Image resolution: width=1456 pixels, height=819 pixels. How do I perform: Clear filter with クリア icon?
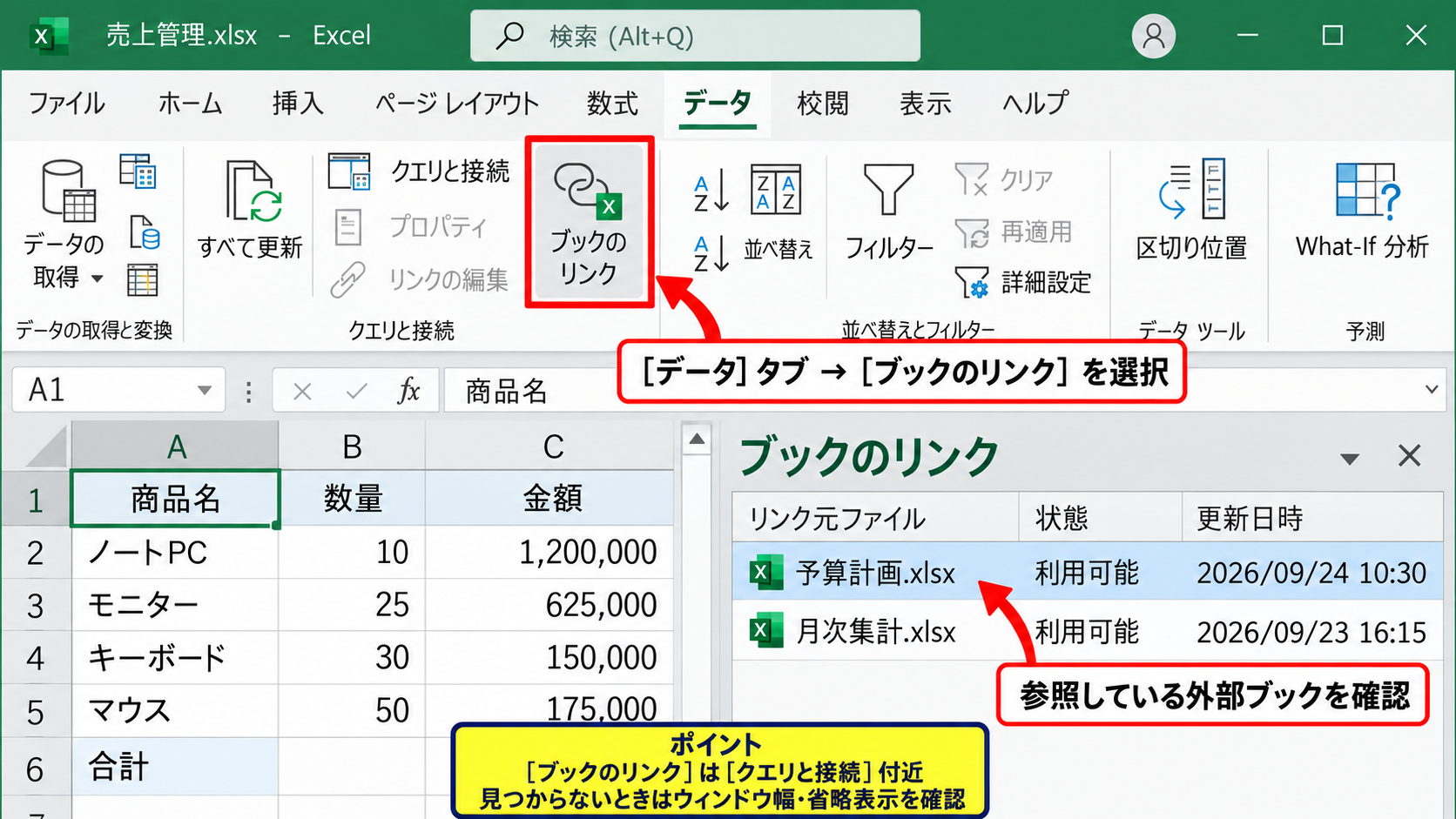pos(972,179)
